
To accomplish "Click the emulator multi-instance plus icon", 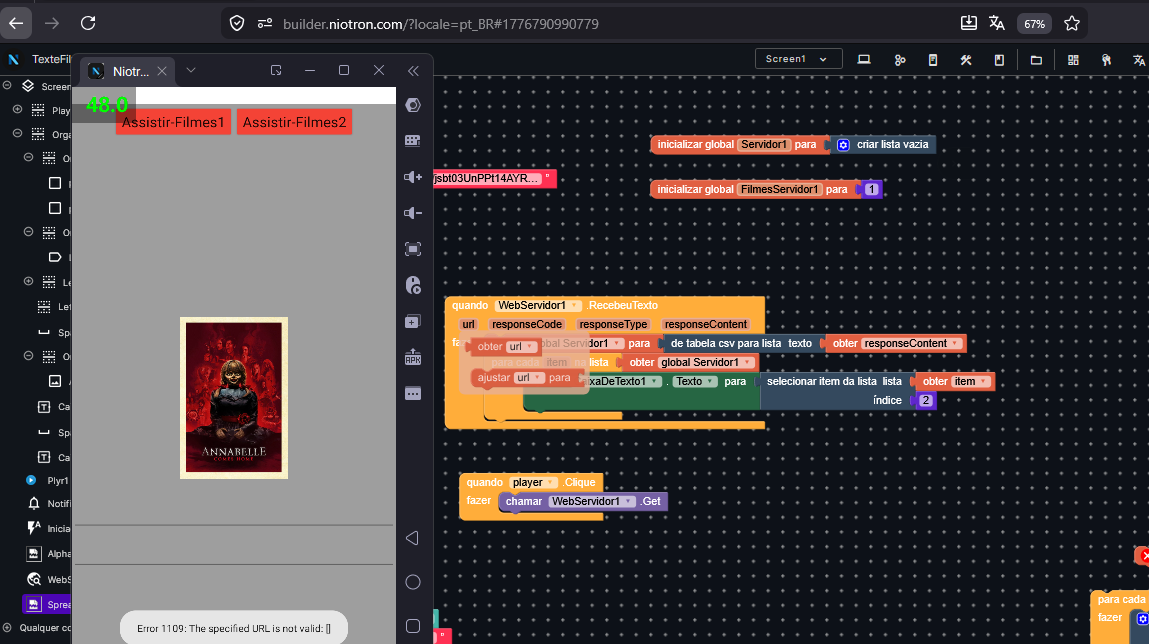I will [x=413, y=322].
